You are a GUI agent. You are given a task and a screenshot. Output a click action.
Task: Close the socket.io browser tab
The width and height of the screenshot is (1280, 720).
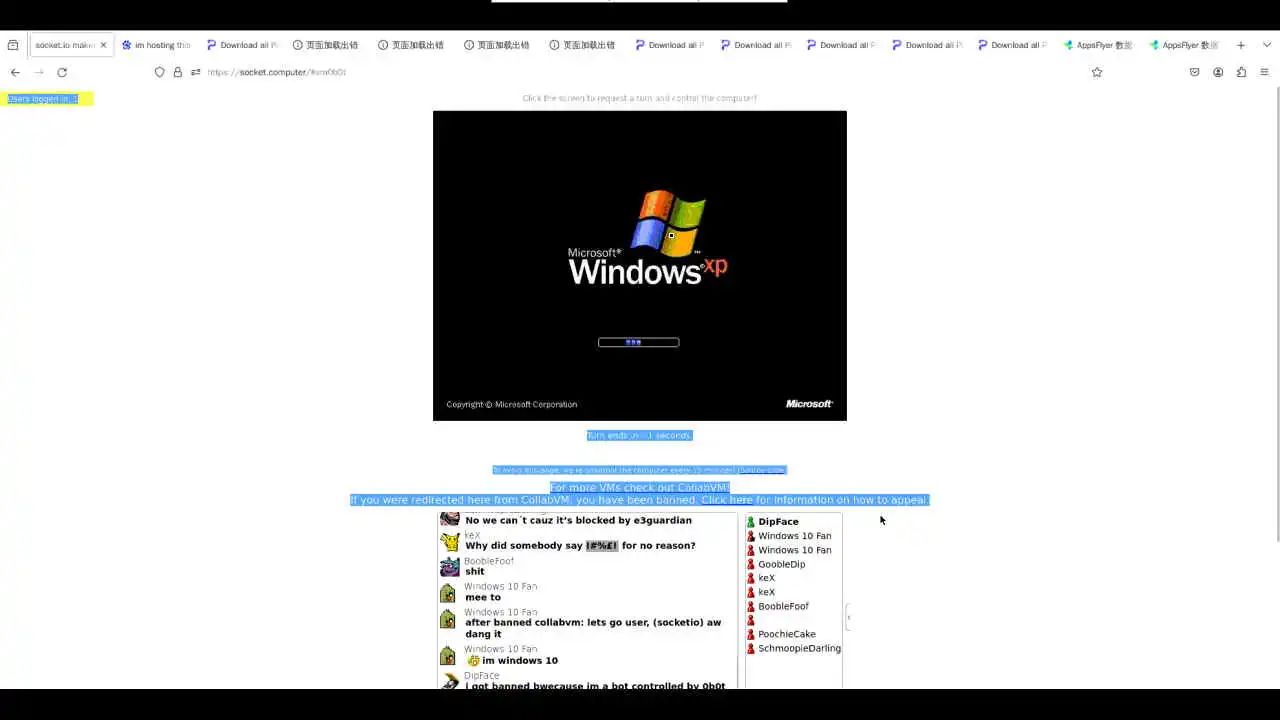(103, 45)
